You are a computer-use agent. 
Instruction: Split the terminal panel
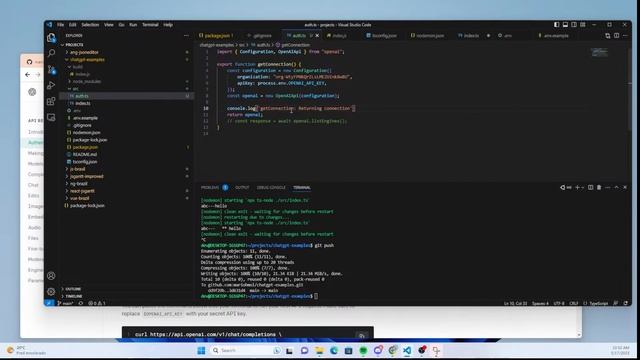(x=591, y=187)
